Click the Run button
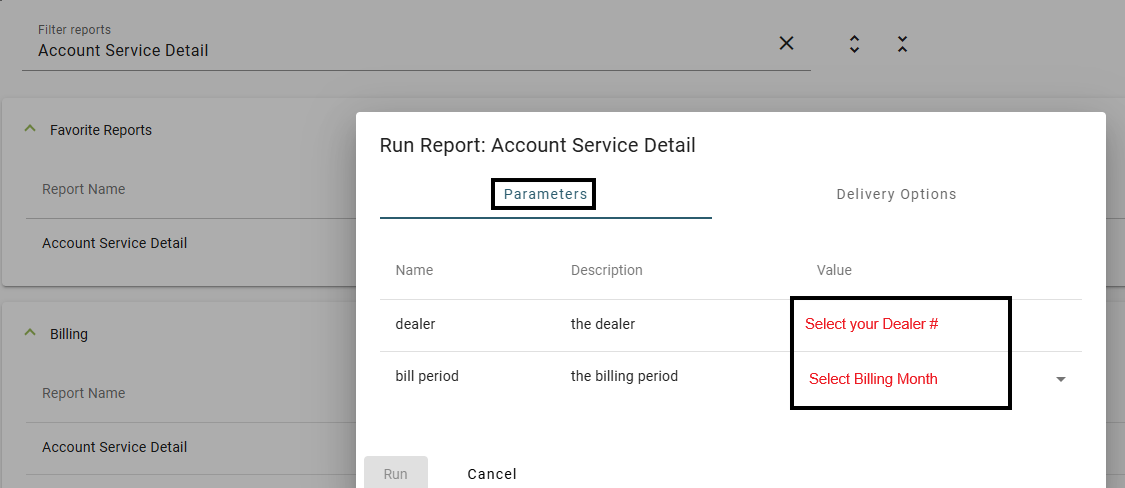This screenshot has height=488, width=1125. click(395, 473)
